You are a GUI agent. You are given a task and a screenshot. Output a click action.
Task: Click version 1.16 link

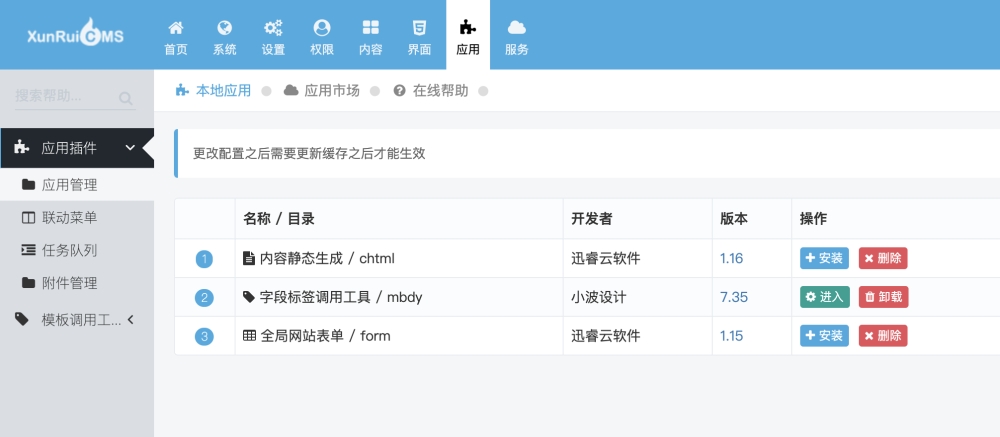pos(732,258)
